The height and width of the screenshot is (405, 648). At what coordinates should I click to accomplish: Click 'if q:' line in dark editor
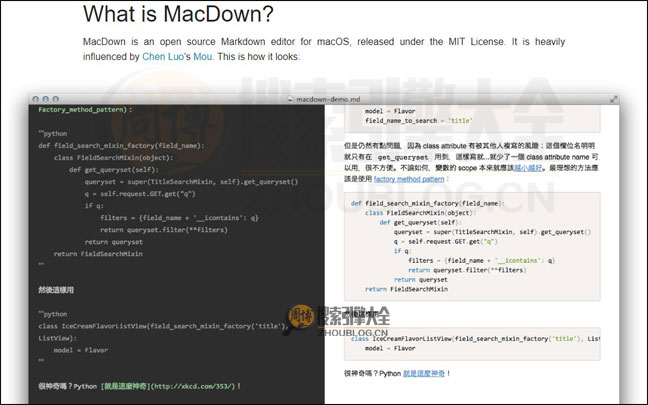(x=94, y=206)
